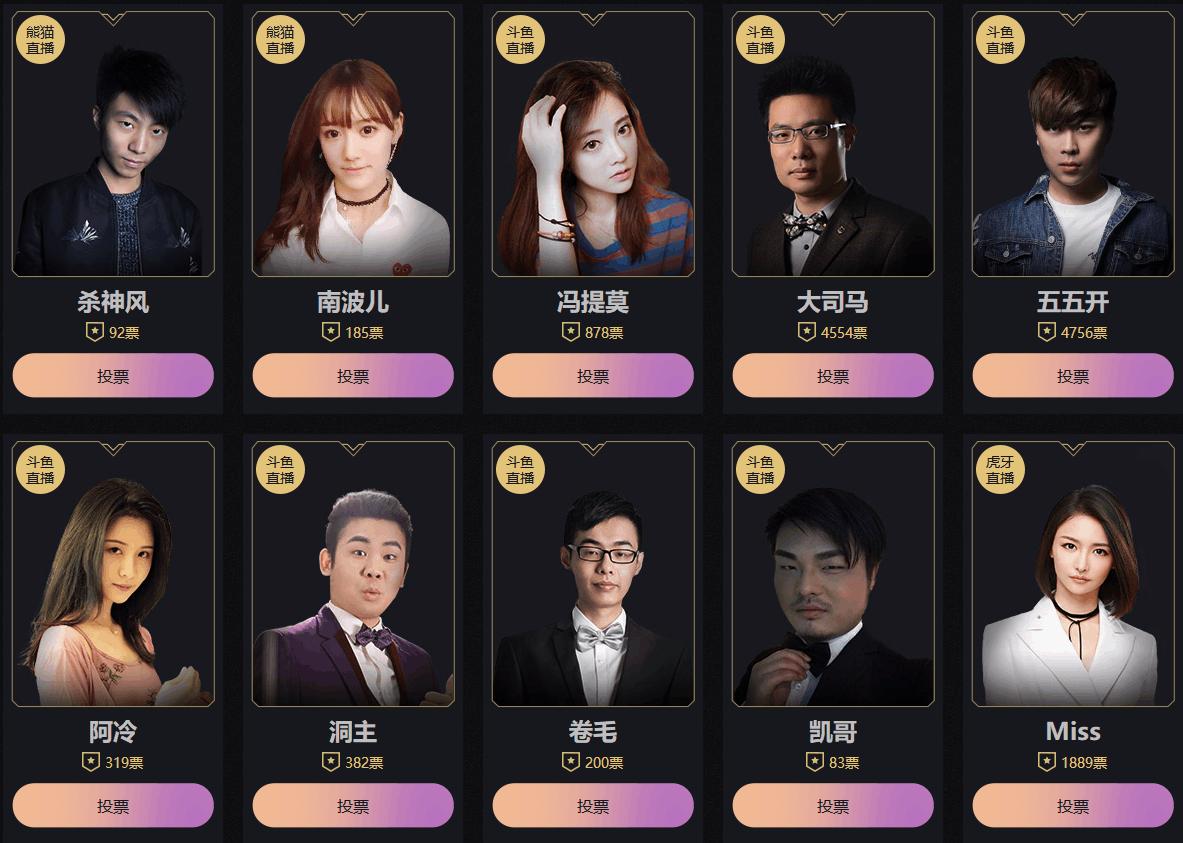Click the 投票 button below 阿冷
The image size is (1183, 843).
pyautogui.click(x=113, y=805)
